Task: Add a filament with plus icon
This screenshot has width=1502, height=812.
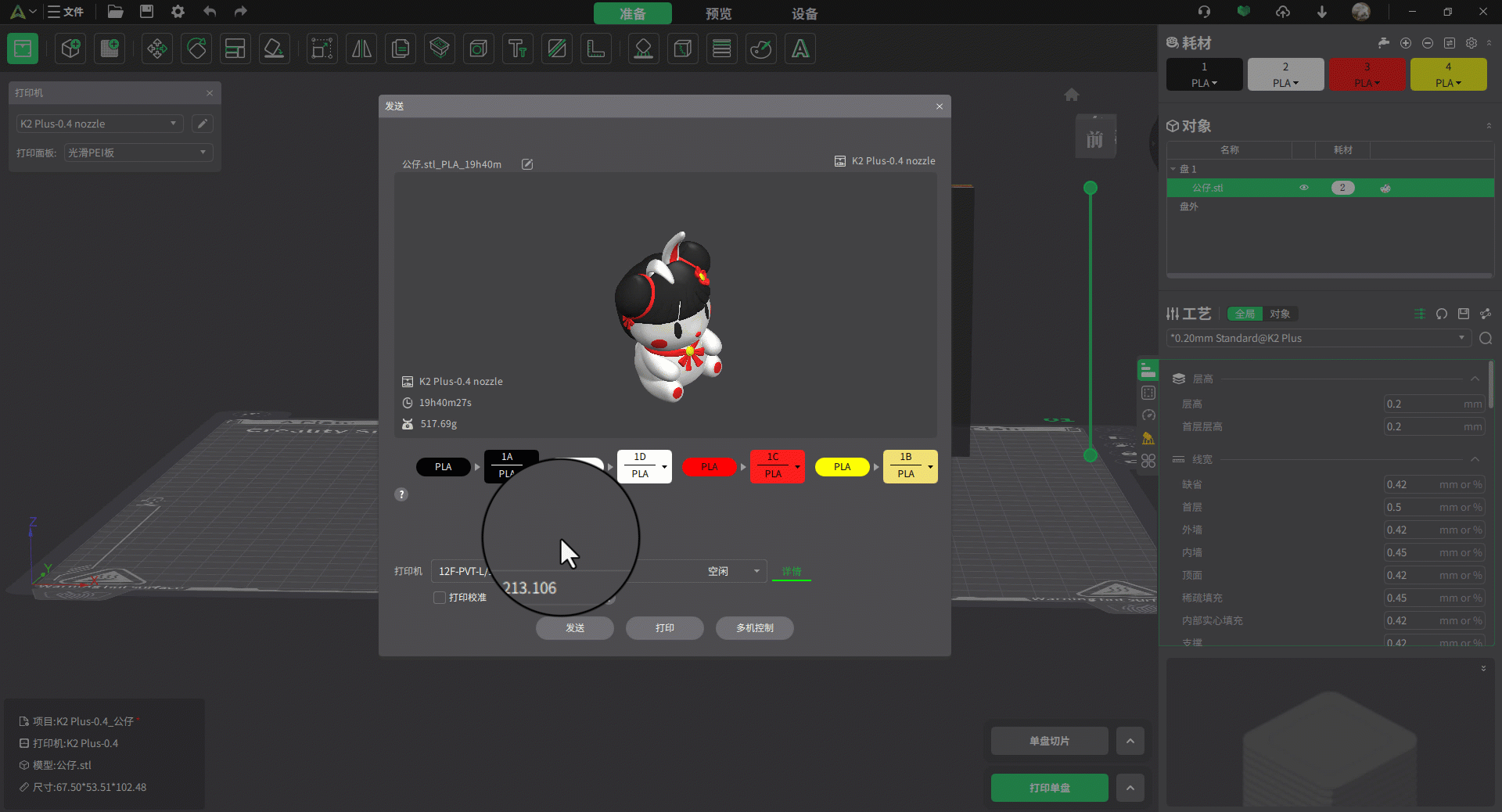Action: [x=1406, y=43]
